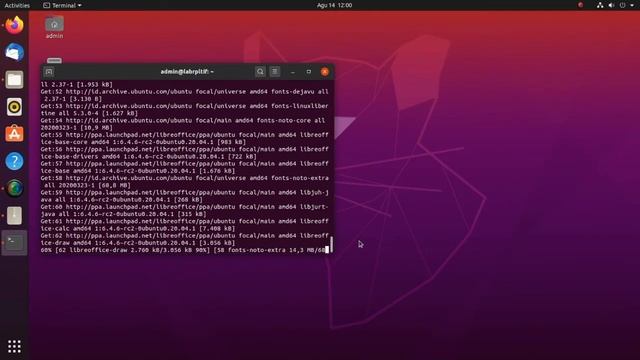This screenshot has width=640, height=360.
Task: Open the Activities overview
Action: click(x=17, y=5)
